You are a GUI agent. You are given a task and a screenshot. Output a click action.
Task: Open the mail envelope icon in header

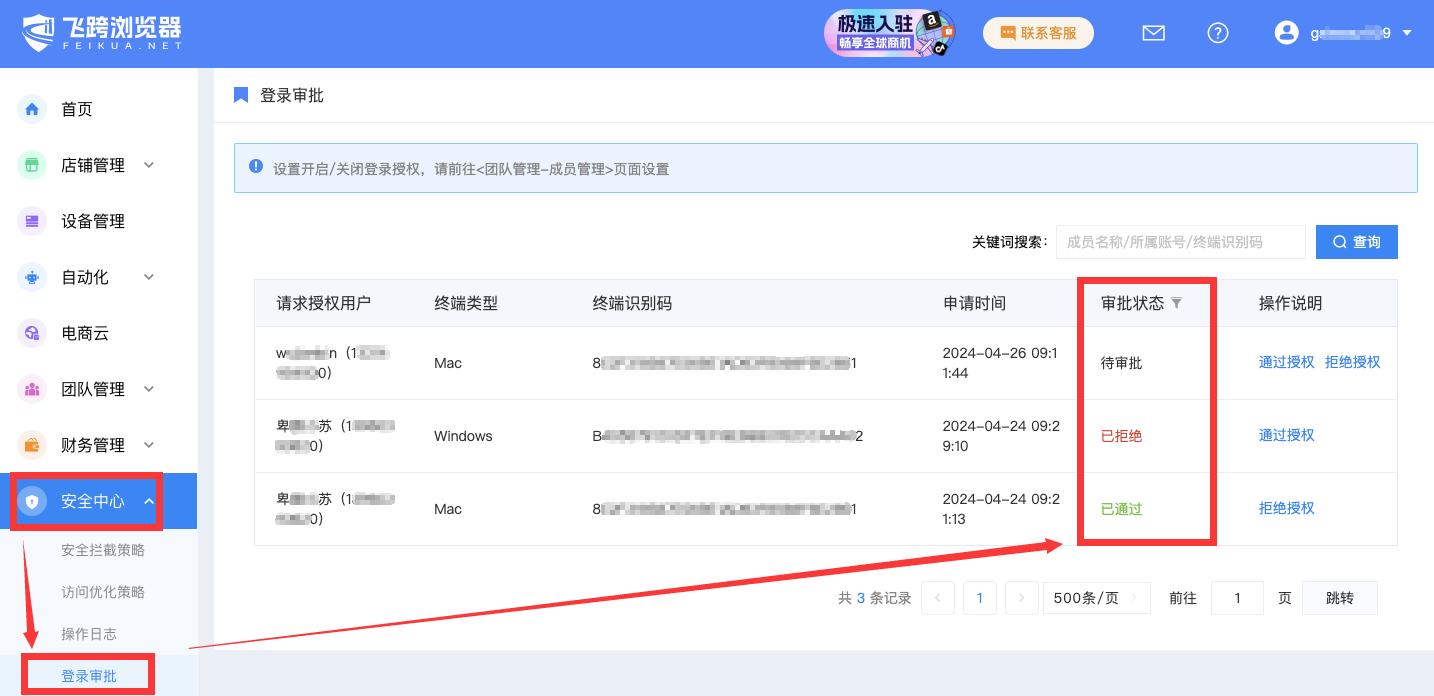coord(1153,33)
